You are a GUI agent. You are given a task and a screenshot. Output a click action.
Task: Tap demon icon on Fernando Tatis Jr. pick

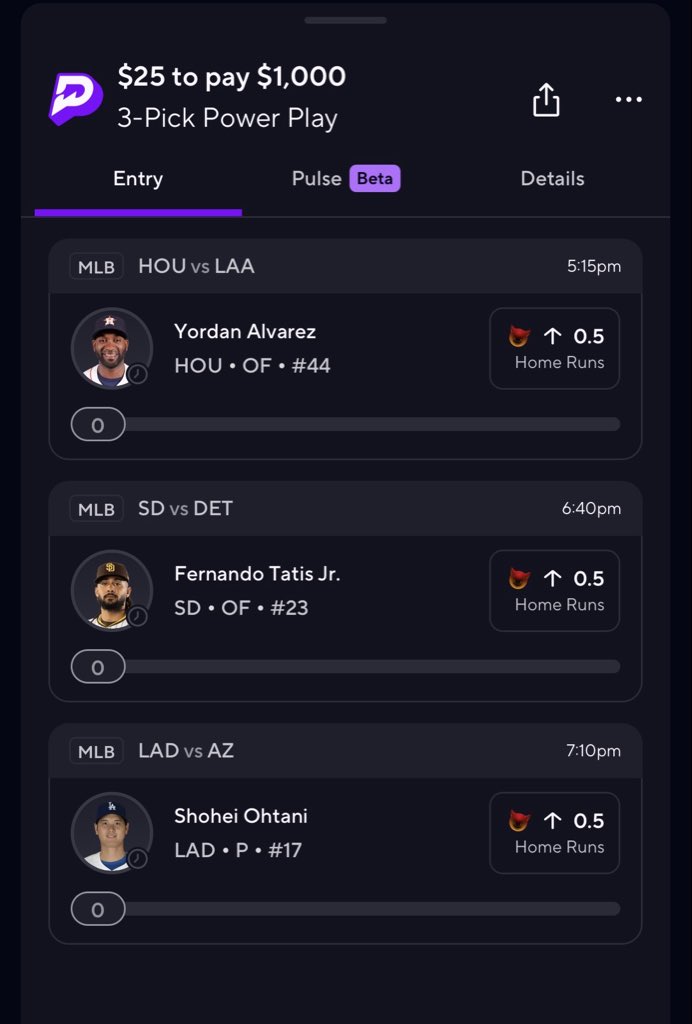[519, 578]
